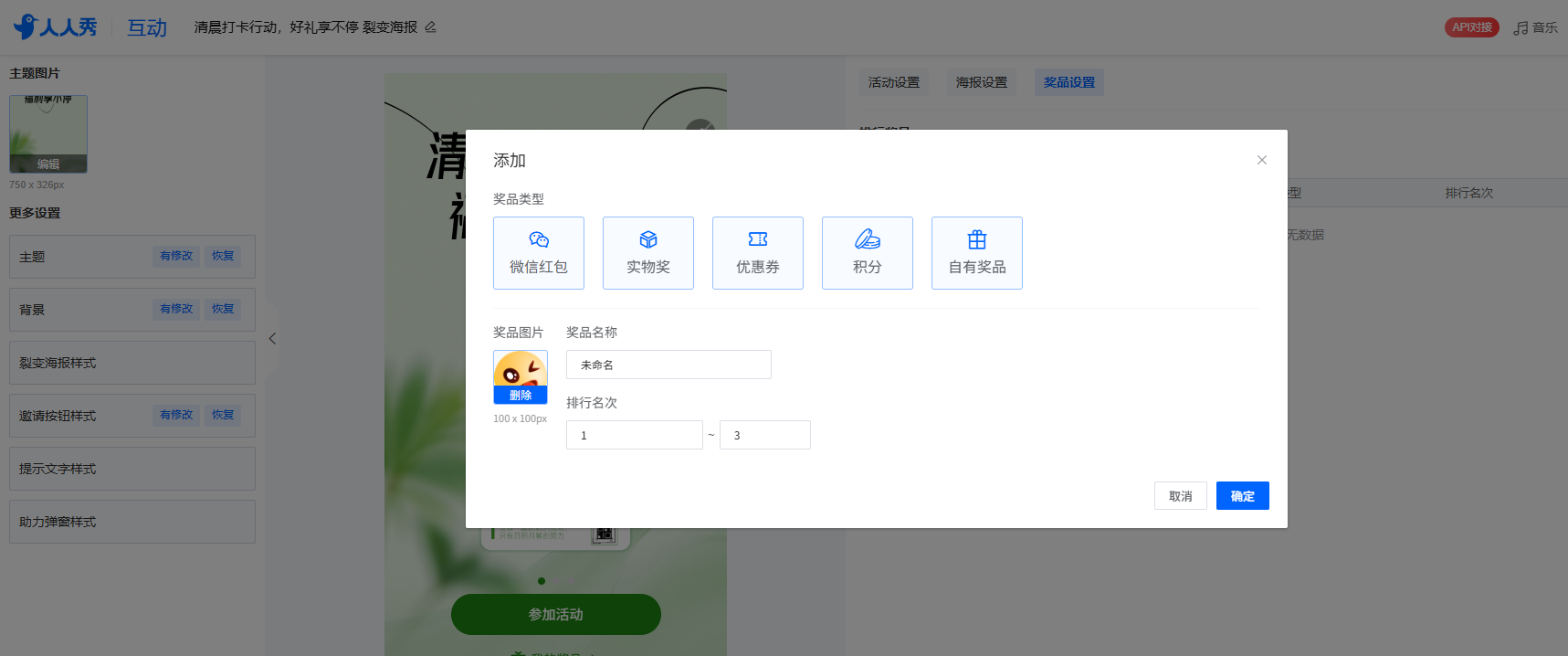Expand the 裂变海报样式 settings section
Viewport: 1568px width, 656px height.
pos(132,363)
